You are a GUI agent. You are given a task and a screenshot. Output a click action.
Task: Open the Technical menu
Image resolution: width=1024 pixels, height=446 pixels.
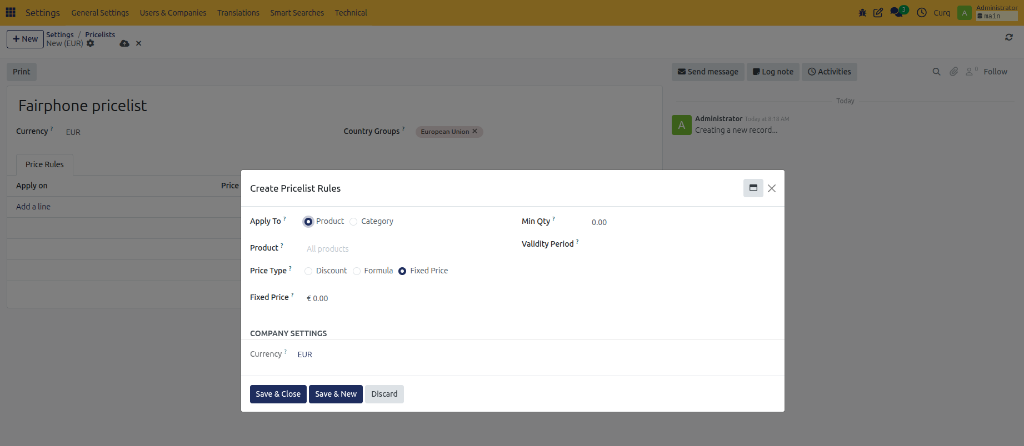(351, 12)
